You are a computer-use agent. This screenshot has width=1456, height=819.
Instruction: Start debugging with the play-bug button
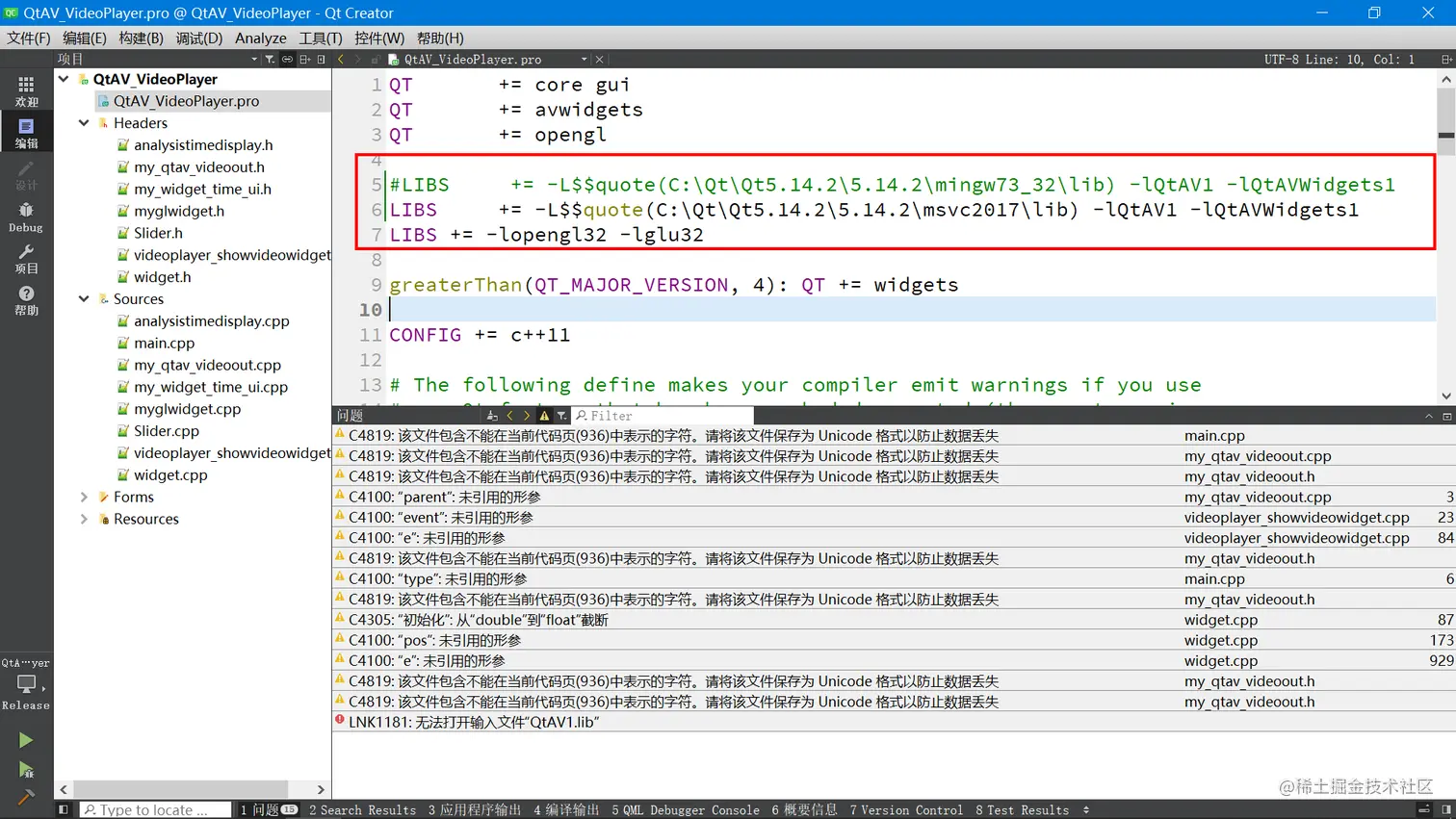point(26,770)
